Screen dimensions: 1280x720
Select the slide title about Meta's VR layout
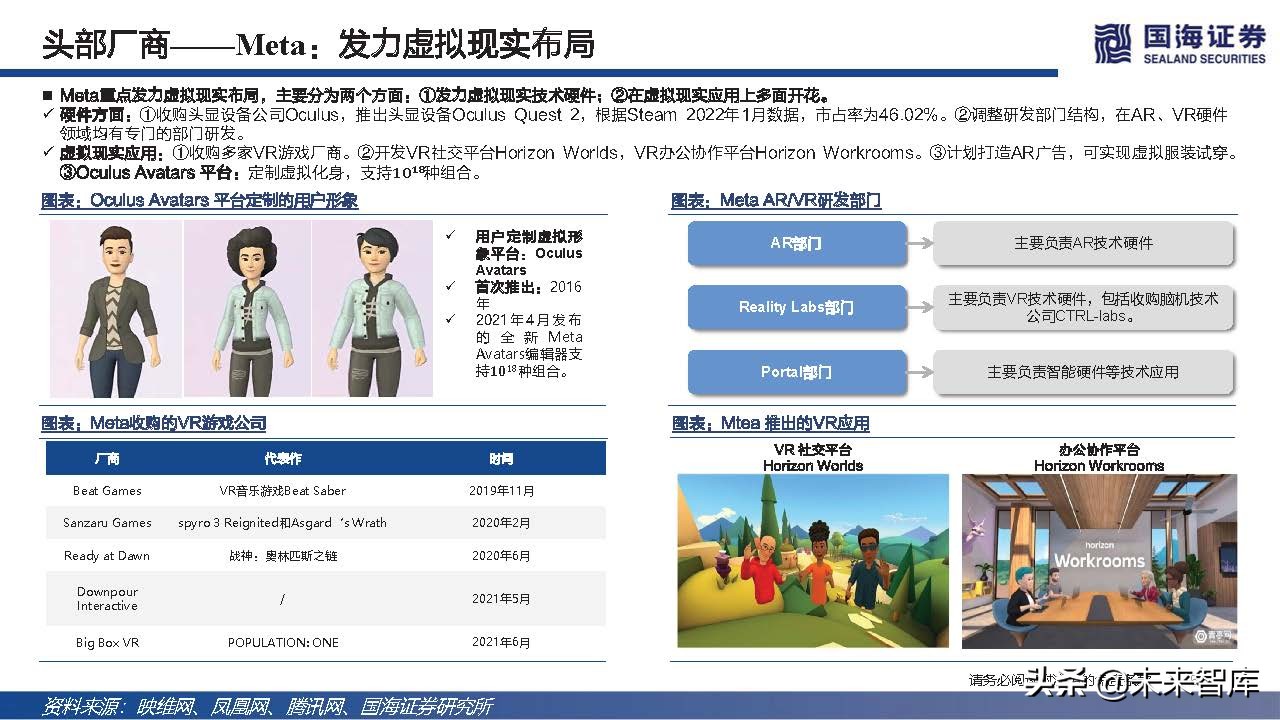tap(318, 44)
